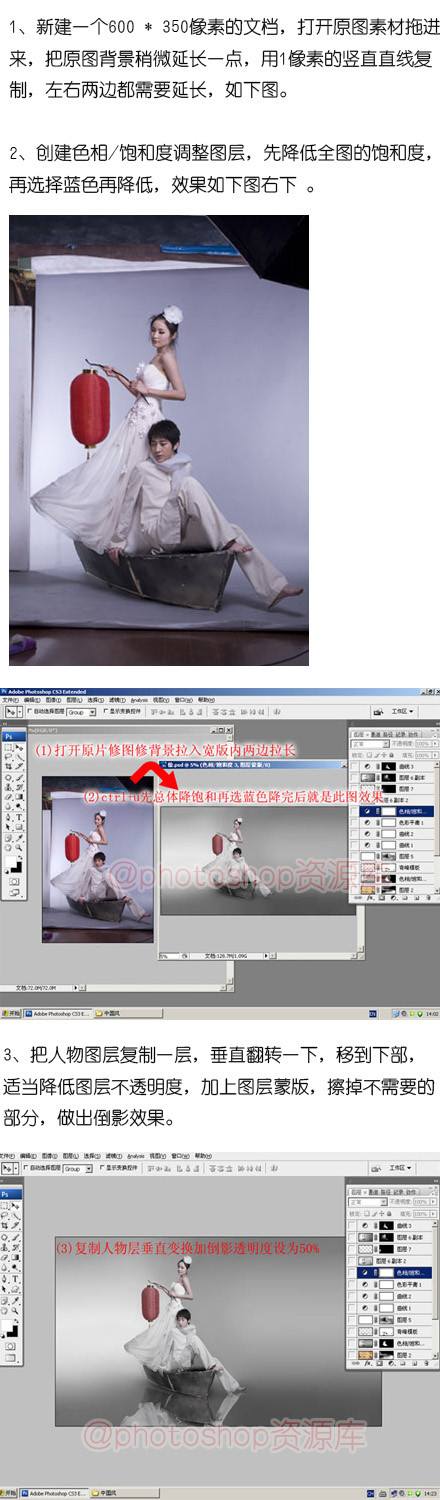
Task: Open Group dropdown in two-document window options bar
Action: (x=82, y=711)
